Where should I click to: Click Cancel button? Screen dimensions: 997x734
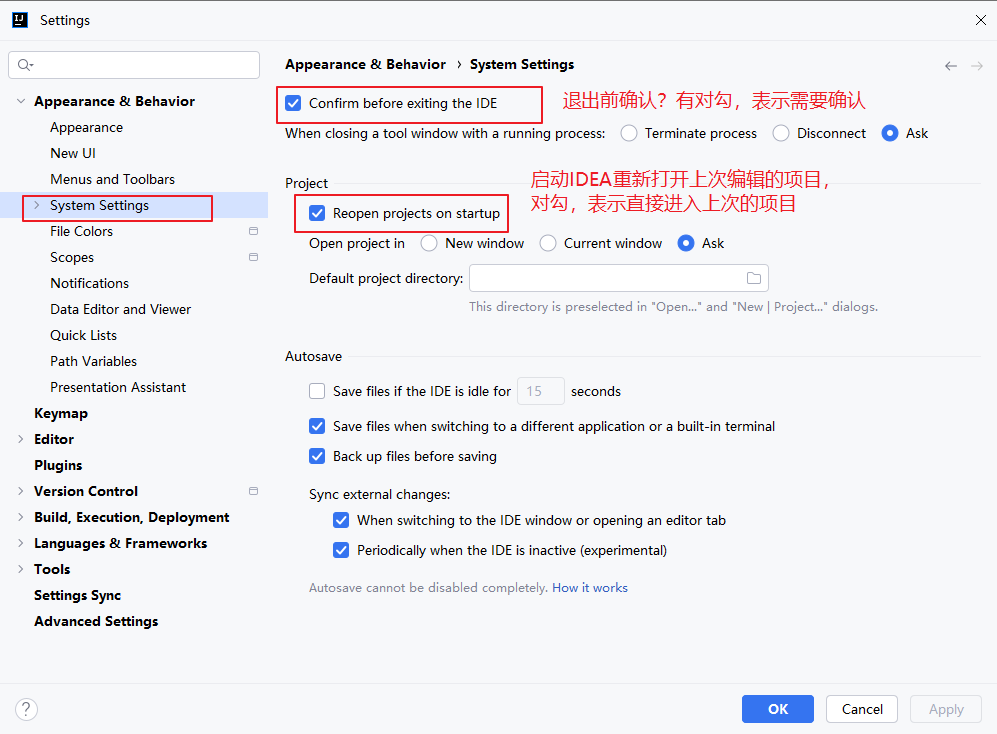[x=862, y=709]
